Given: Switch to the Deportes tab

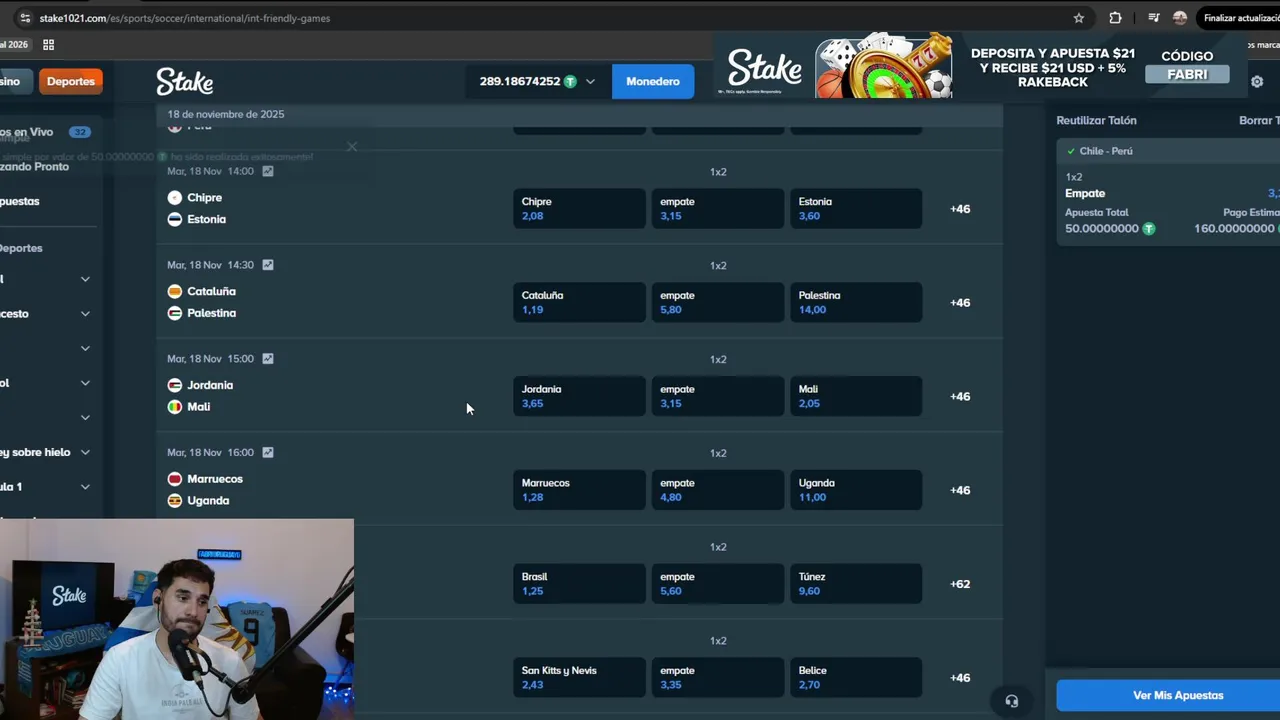Looking at the screenshot, I should click(x=71, y=82).
